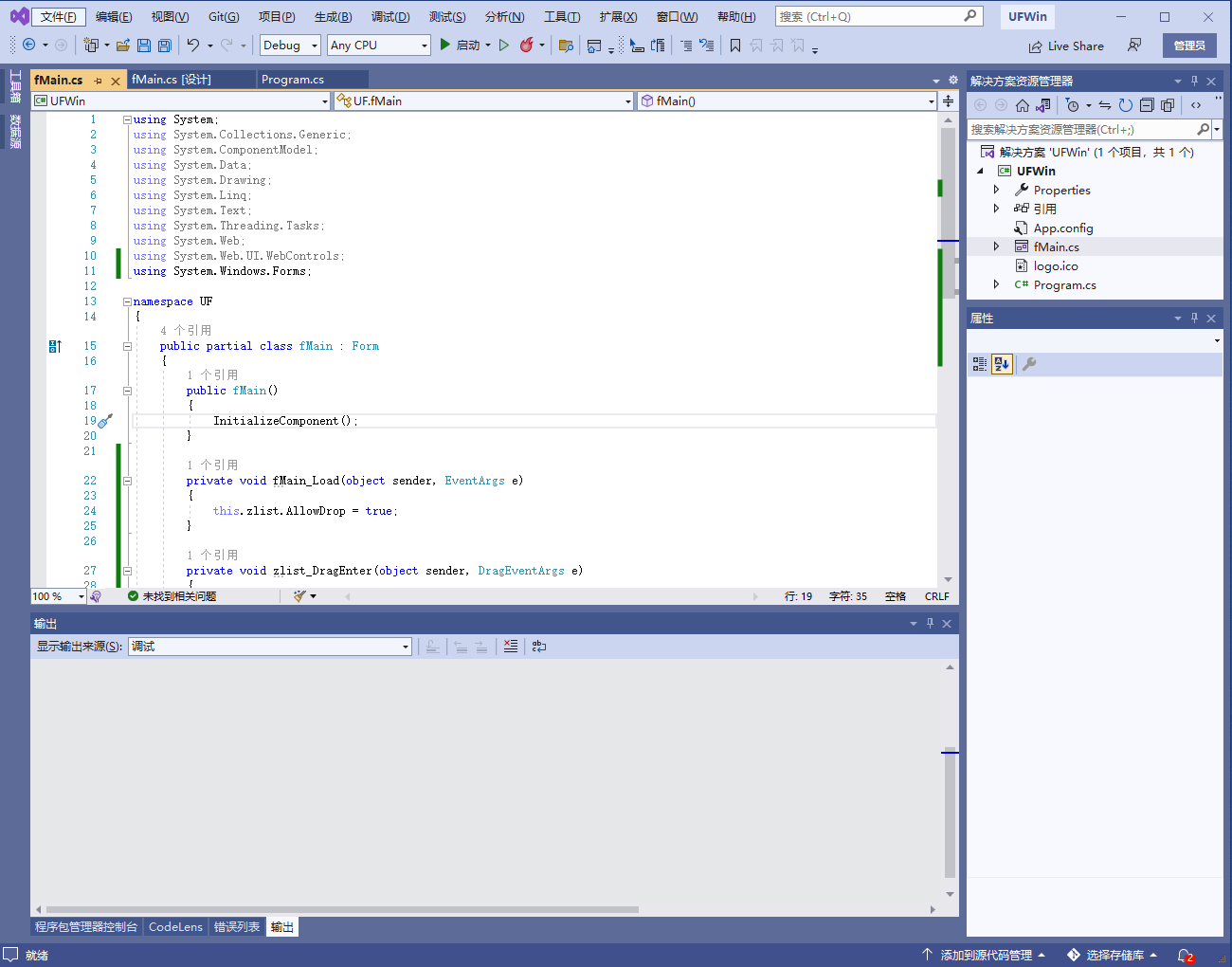Click the Solution Explorer home icon
This screenshot has height=967, width=1232.
(x=1022, y=105)
